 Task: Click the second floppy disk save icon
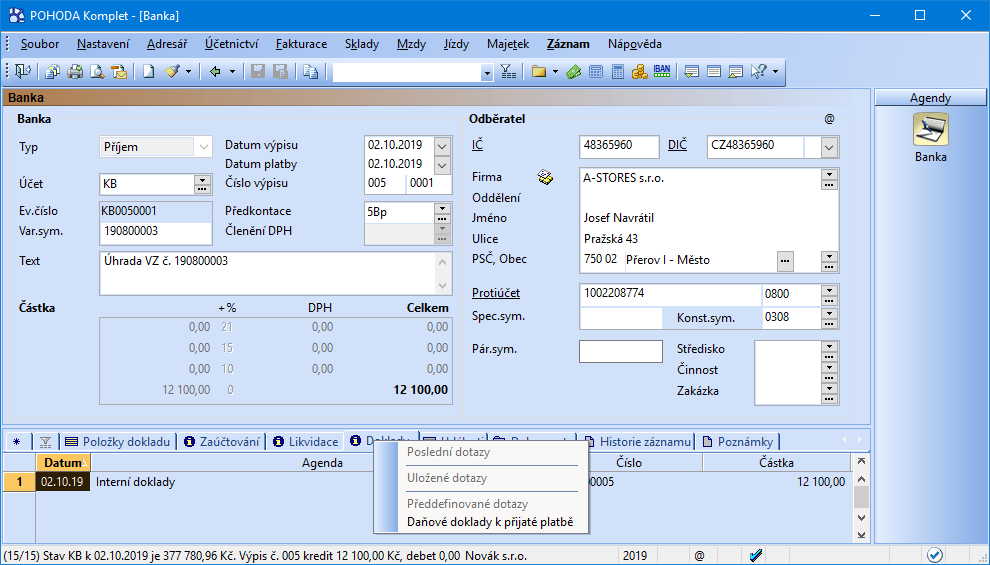pos(280,71)
